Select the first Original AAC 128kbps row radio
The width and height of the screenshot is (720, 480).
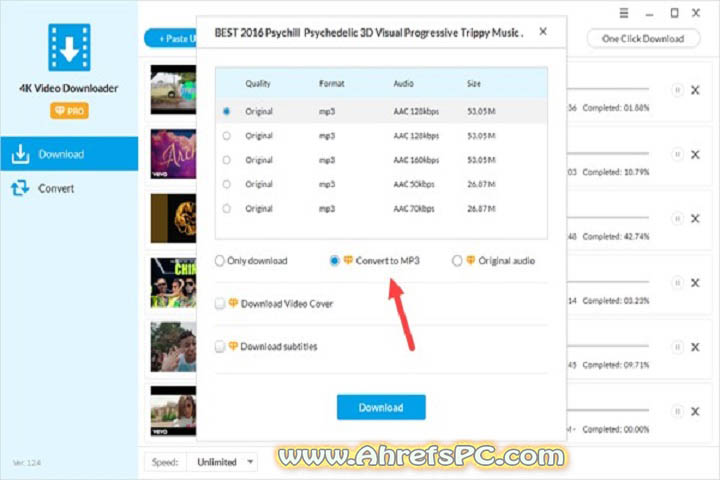coord(226,111)
